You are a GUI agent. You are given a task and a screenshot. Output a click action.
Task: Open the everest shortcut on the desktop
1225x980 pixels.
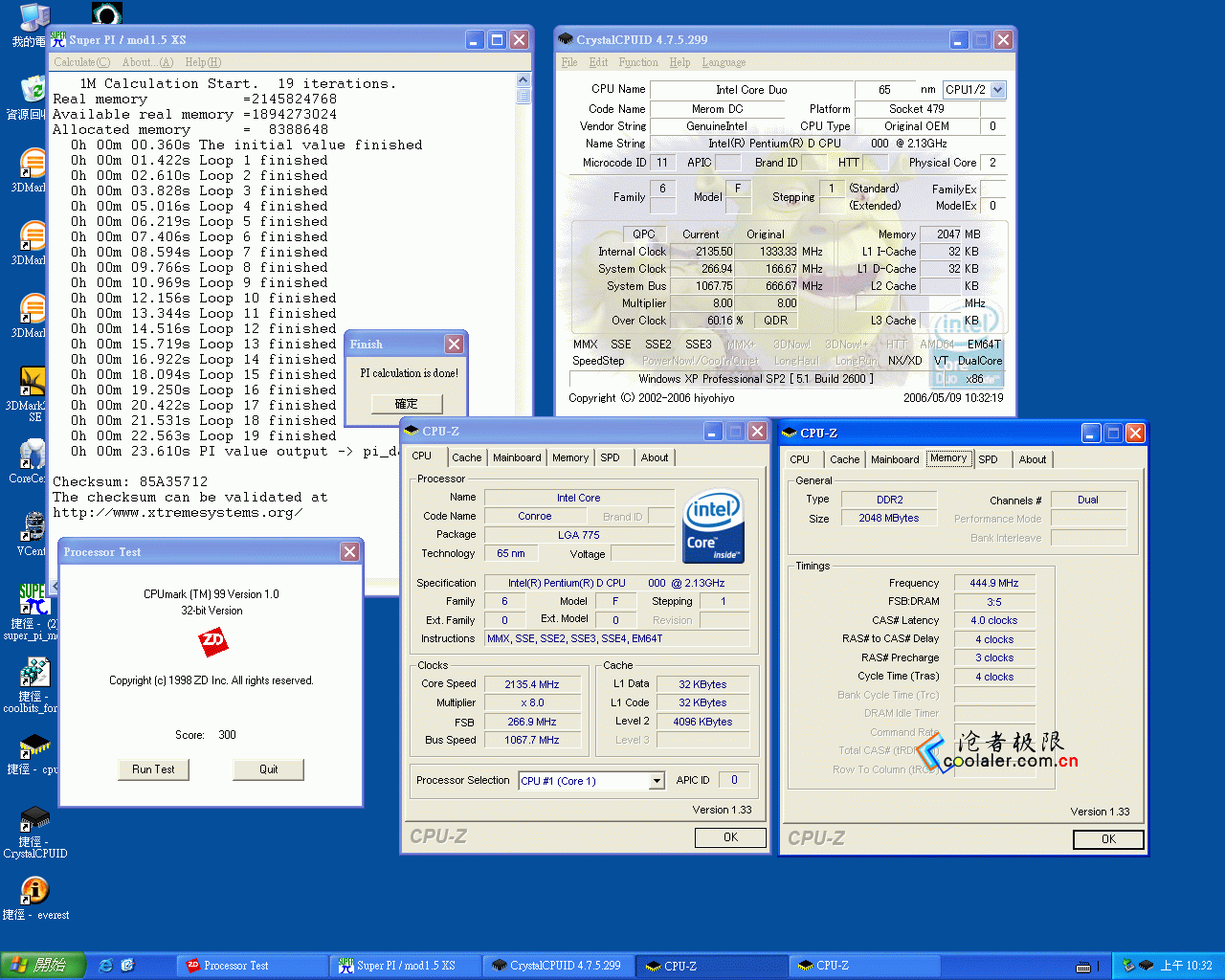point(34,891)
